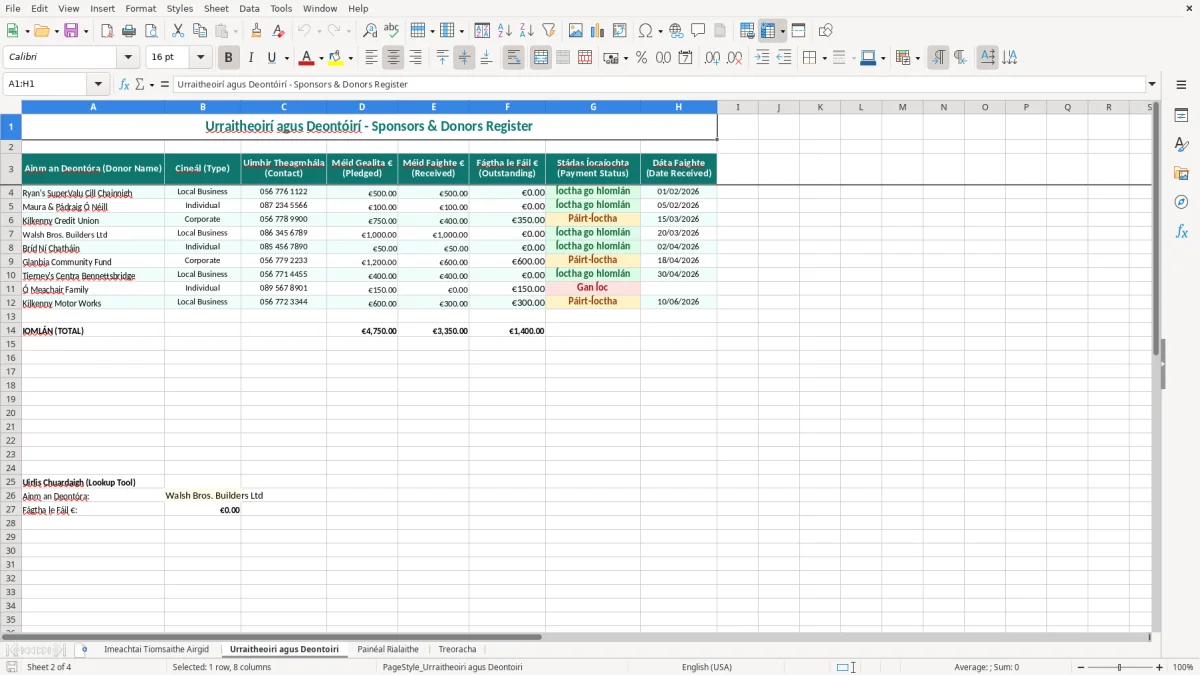The width and height of the screenshot is (1200, 675).
Task: Click the Zoom Out minus button
Action: click(1081, 667)
